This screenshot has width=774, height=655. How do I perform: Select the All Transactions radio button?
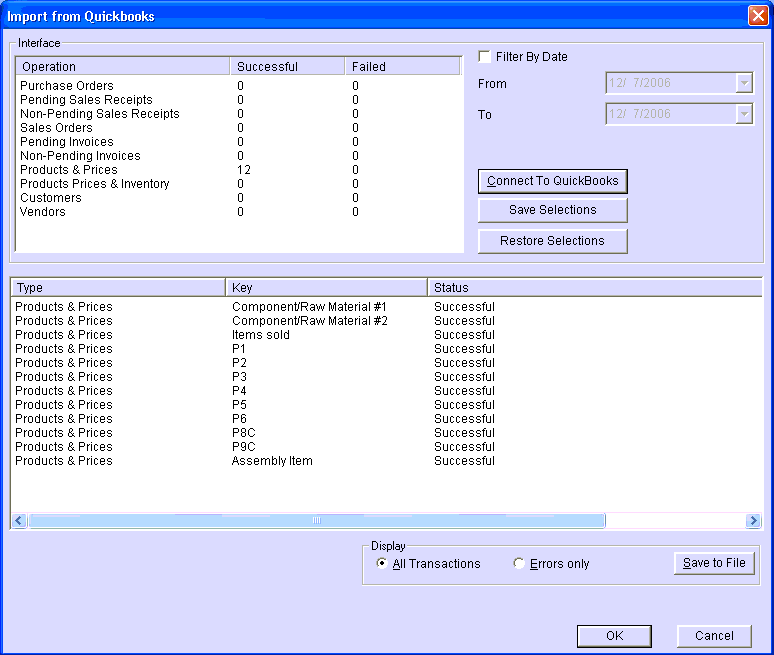point(382,563)
